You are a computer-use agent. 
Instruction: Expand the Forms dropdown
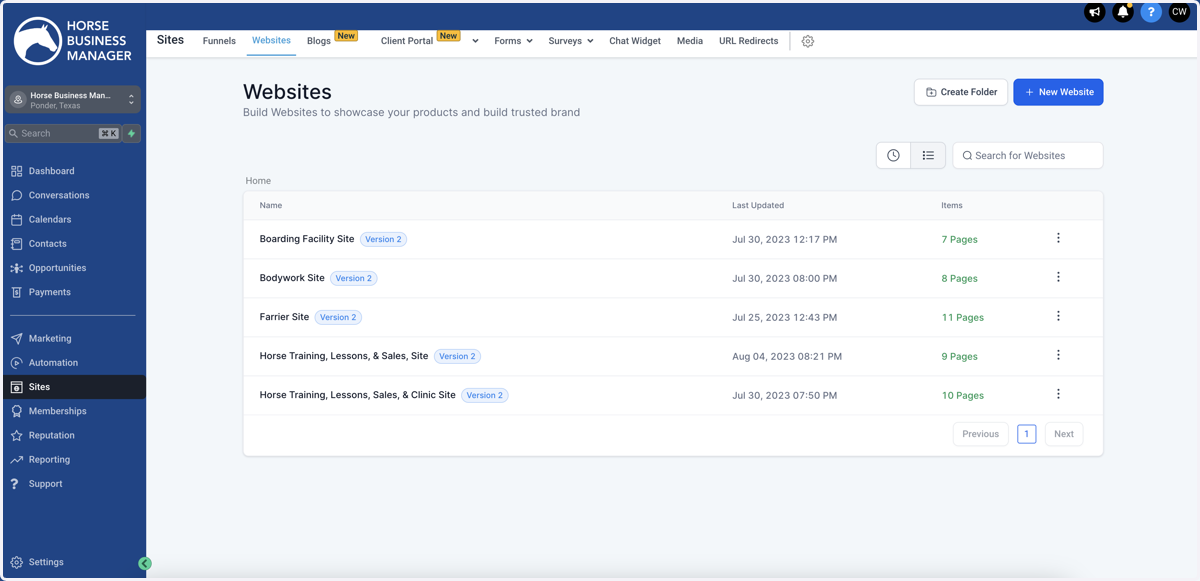(x=513, y=41)
